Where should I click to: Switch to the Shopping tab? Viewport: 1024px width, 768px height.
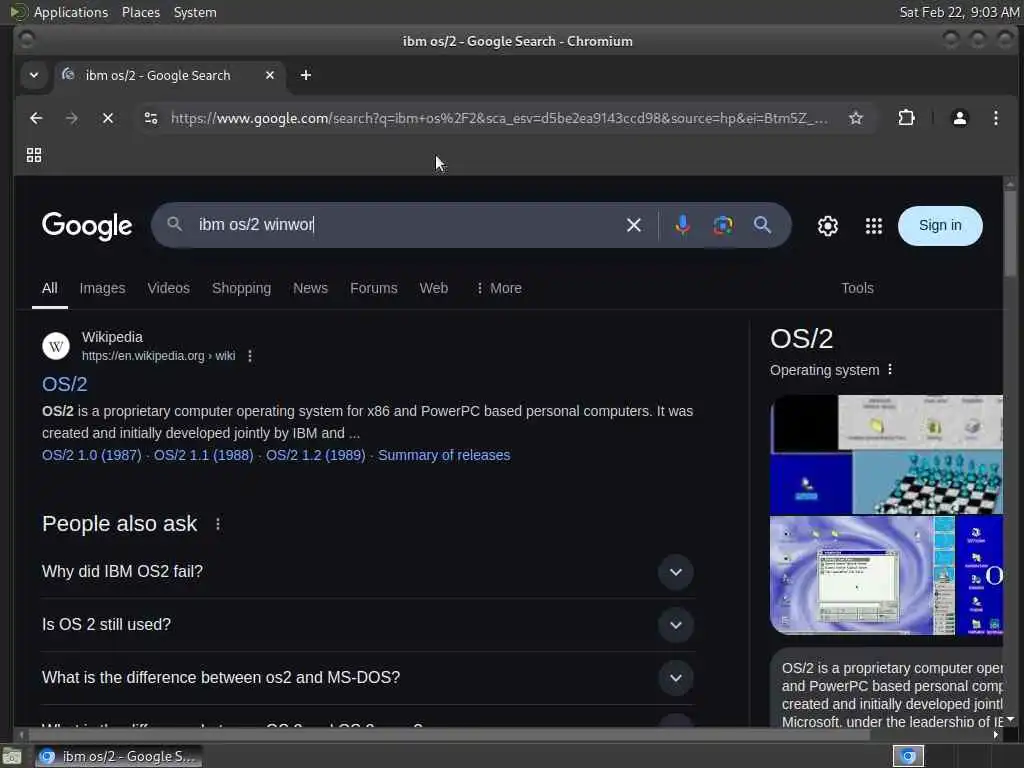pos(241,288)
